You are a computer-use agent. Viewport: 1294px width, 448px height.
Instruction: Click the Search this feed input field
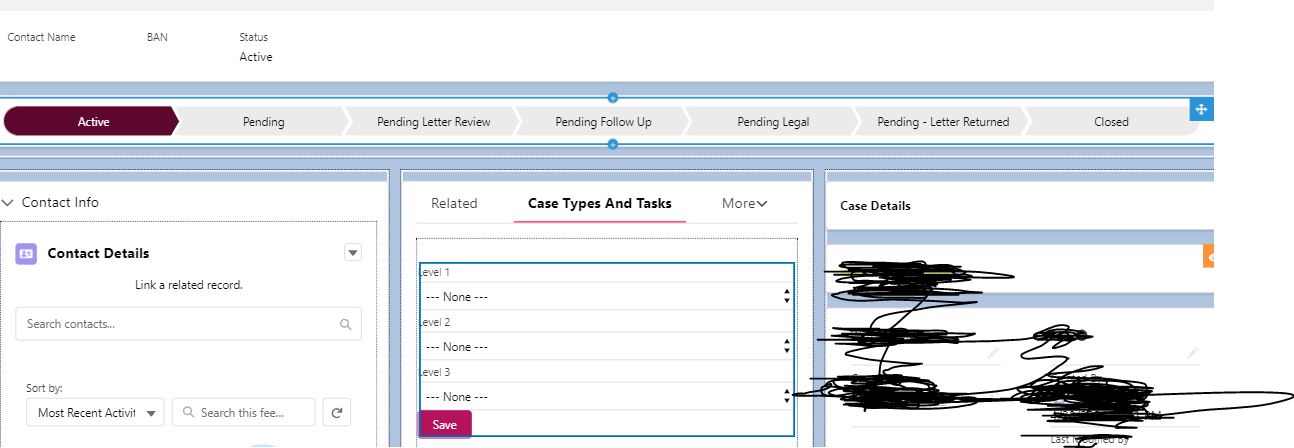243,412
